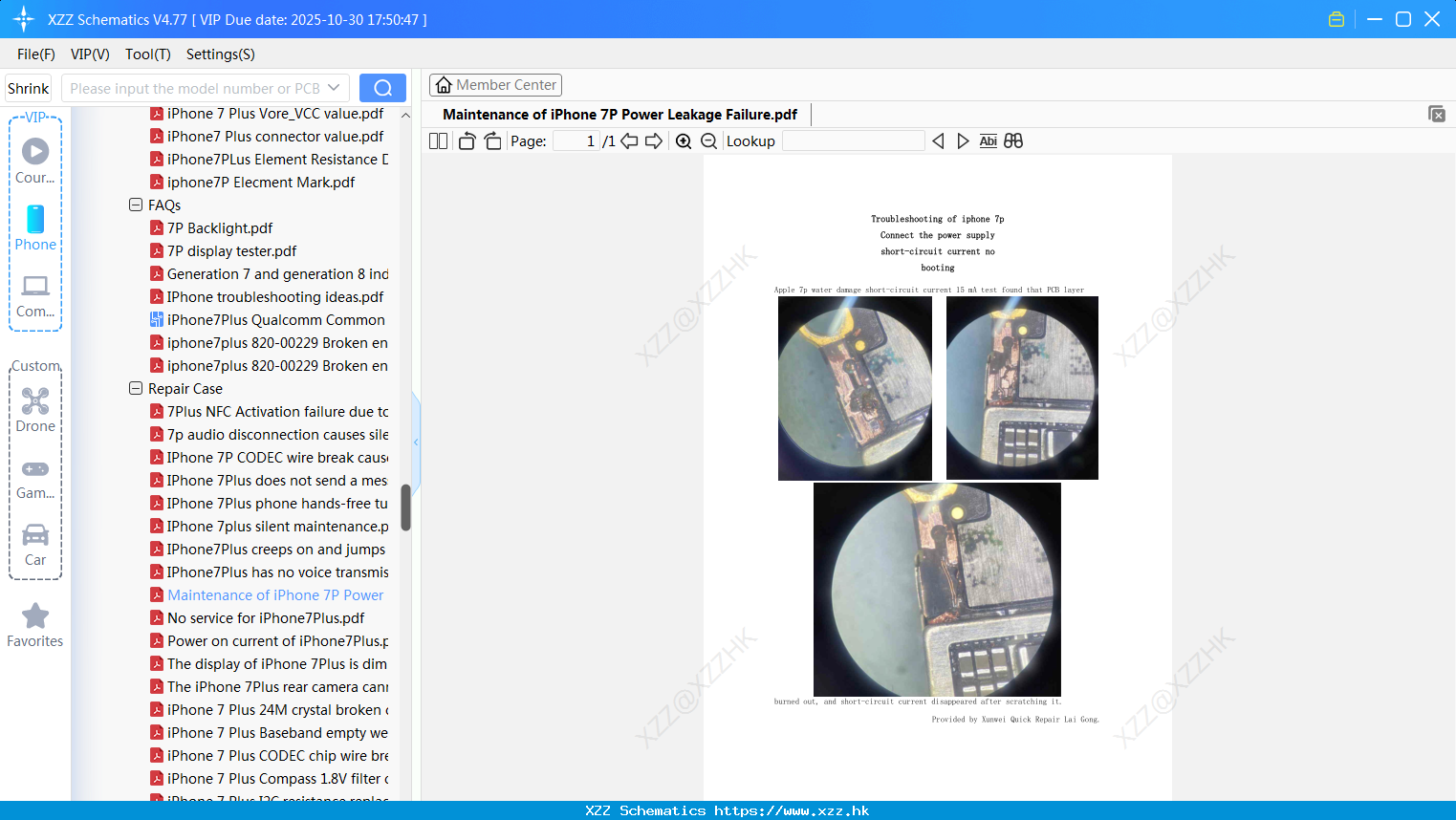Click the file tree scroll-up arrow
Screen dimensions: 1456x820
405,115
